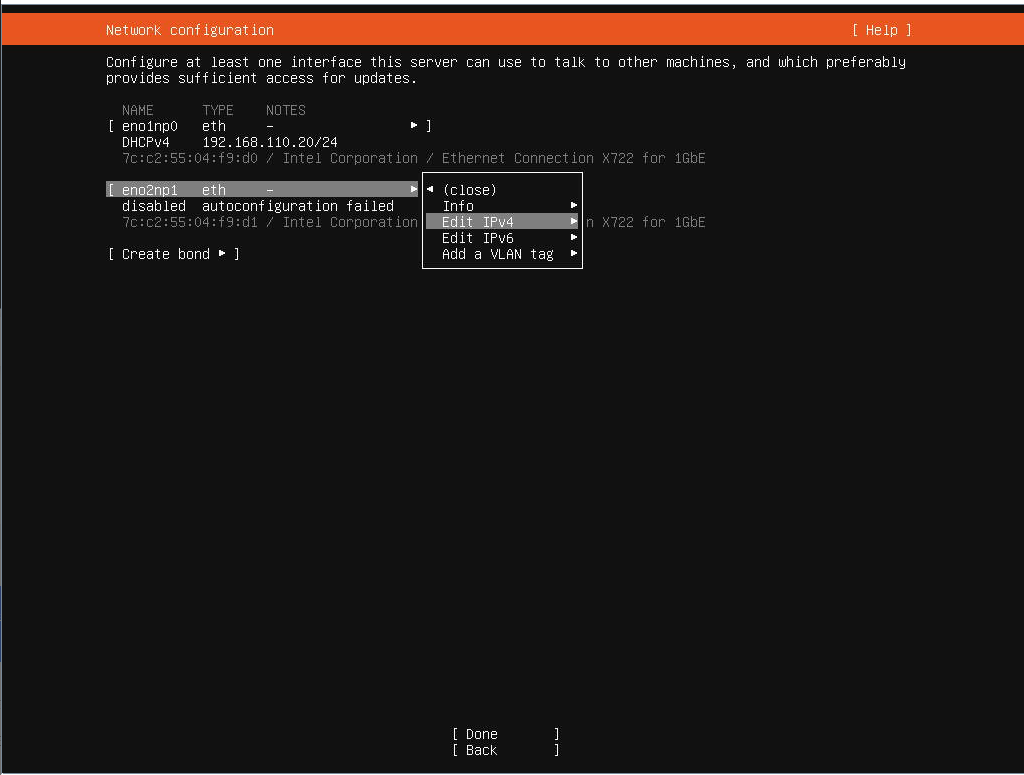Open the Create bond option

[166, 254]
